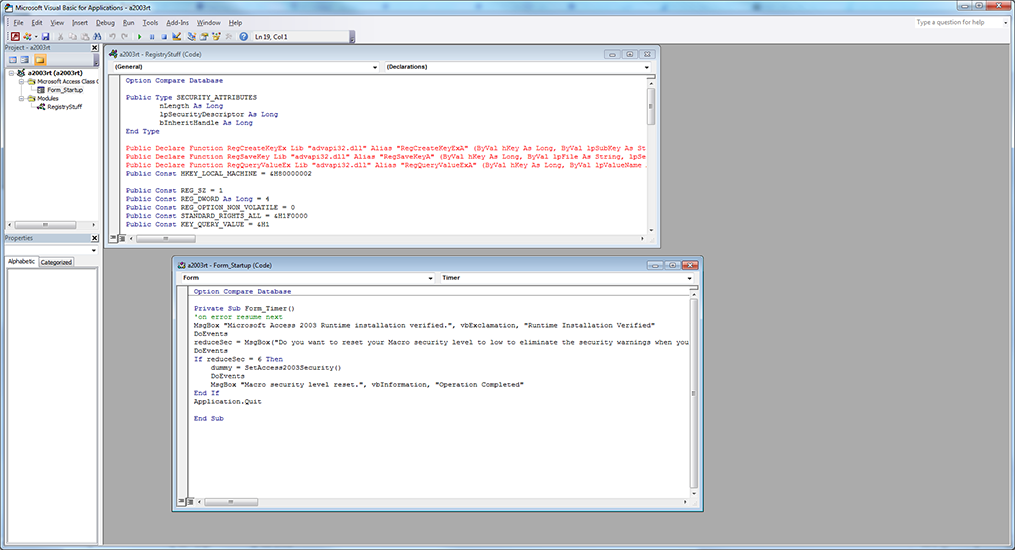The width and height of the screenshot is (1015, 550).
Task: Click Procedure View button in RegistryStuff window
Action: (113, 238)
